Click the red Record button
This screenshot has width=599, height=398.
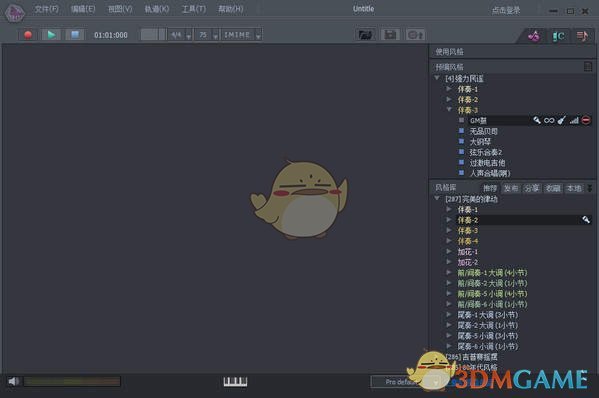click(28, 35)
